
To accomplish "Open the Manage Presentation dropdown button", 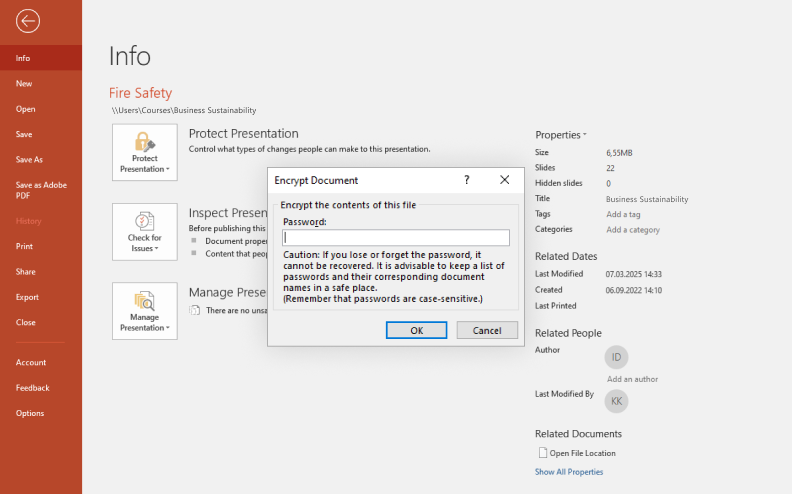I will click(145, 311).
